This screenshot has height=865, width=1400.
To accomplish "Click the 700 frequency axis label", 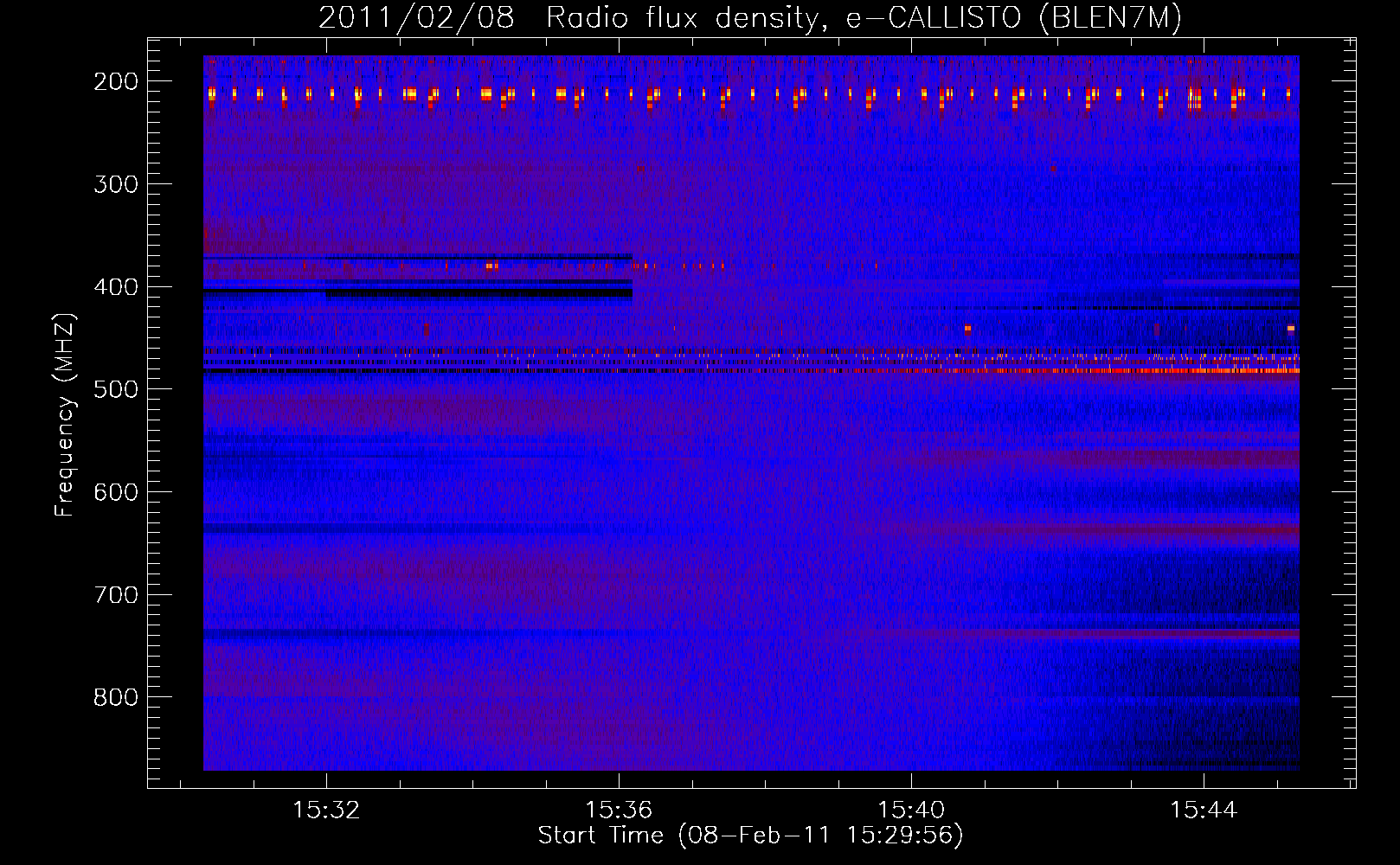I will (115, 595).
